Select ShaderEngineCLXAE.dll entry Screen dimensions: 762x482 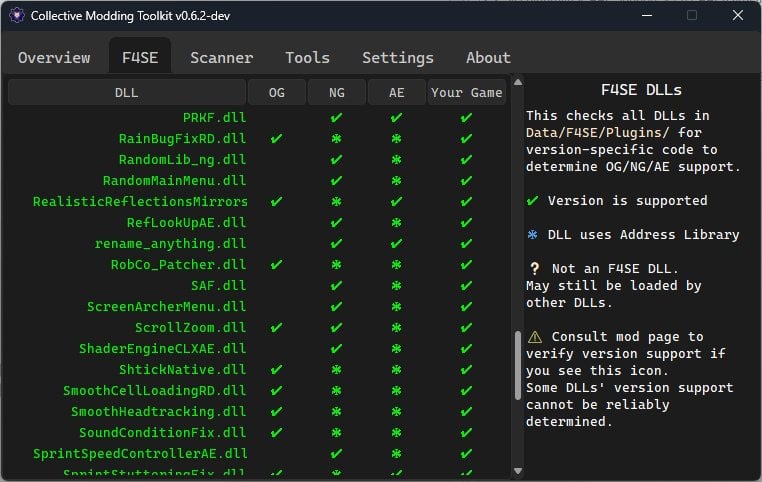pyautogui.click(x=162, y=348)
